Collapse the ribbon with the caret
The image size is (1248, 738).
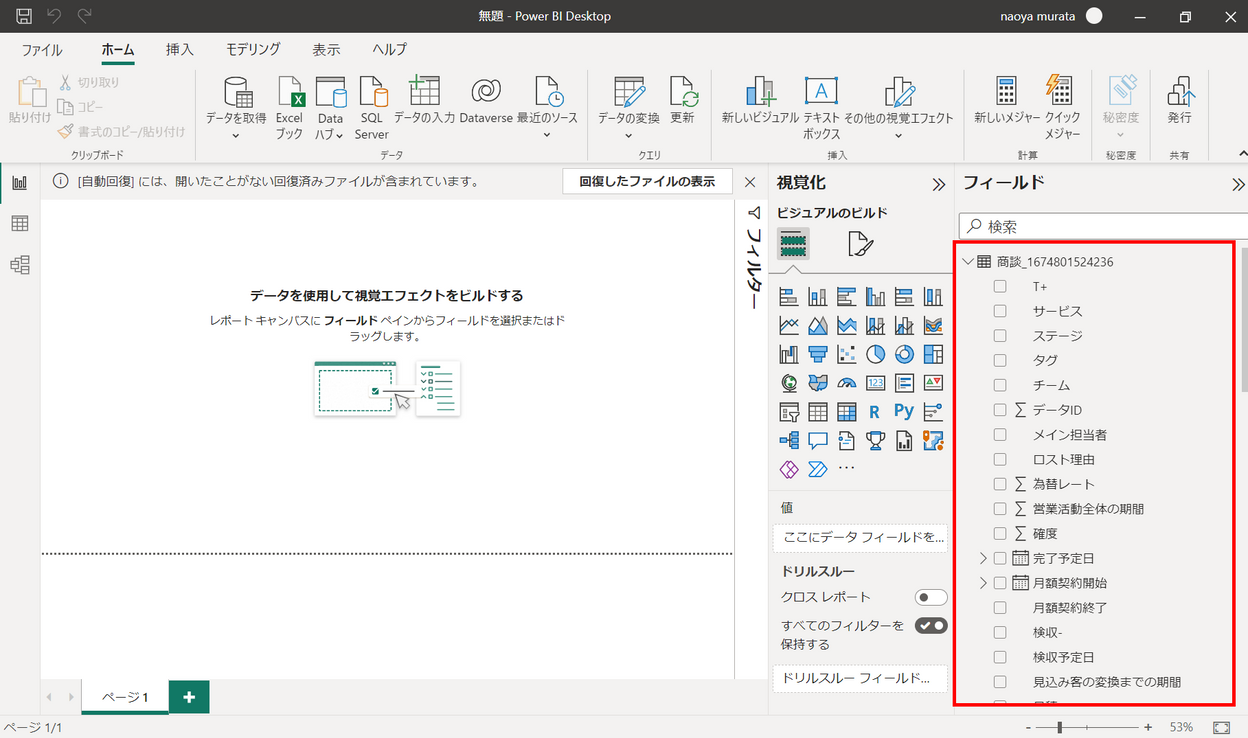pyautogui.click(x=1242, y=153)
